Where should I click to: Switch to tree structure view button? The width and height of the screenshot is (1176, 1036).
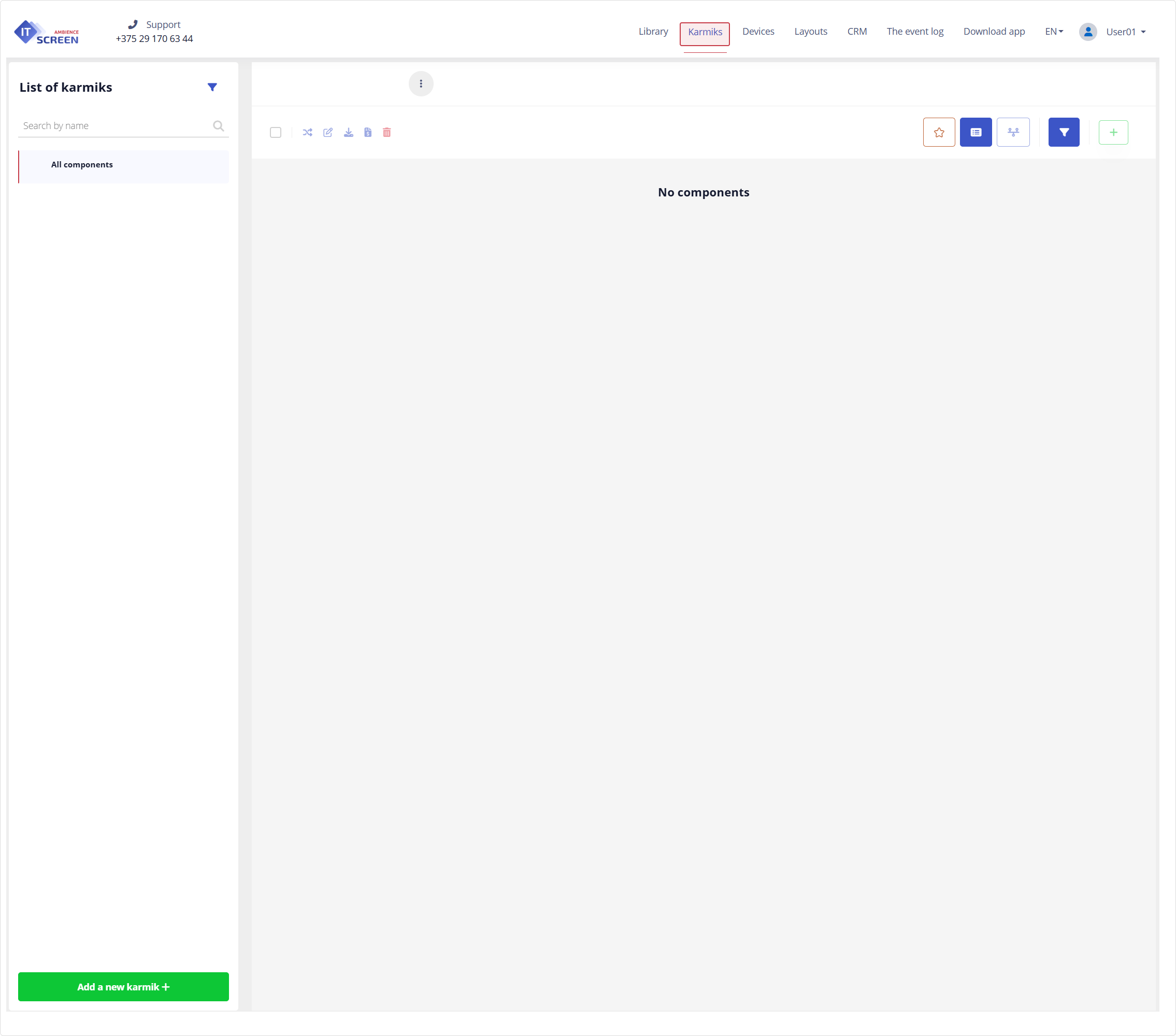tap(1013, 132)
